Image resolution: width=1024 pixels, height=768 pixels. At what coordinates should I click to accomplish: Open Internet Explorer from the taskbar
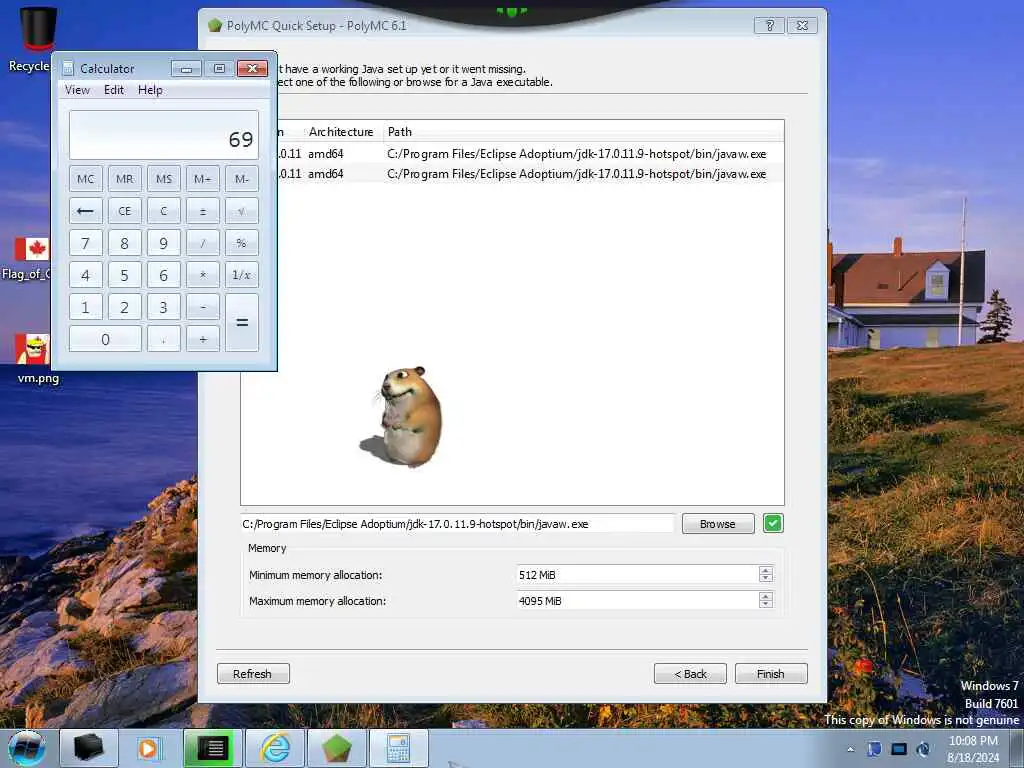pos(275,748)
